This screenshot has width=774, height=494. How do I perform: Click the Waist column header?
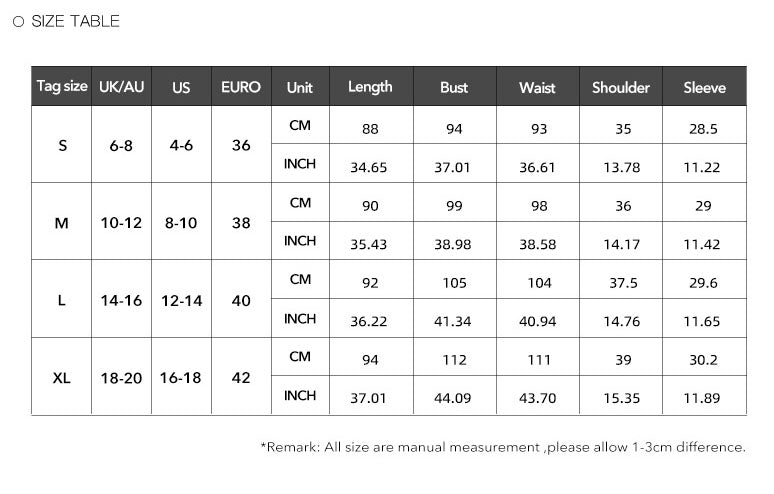click(x=538, y=86)
